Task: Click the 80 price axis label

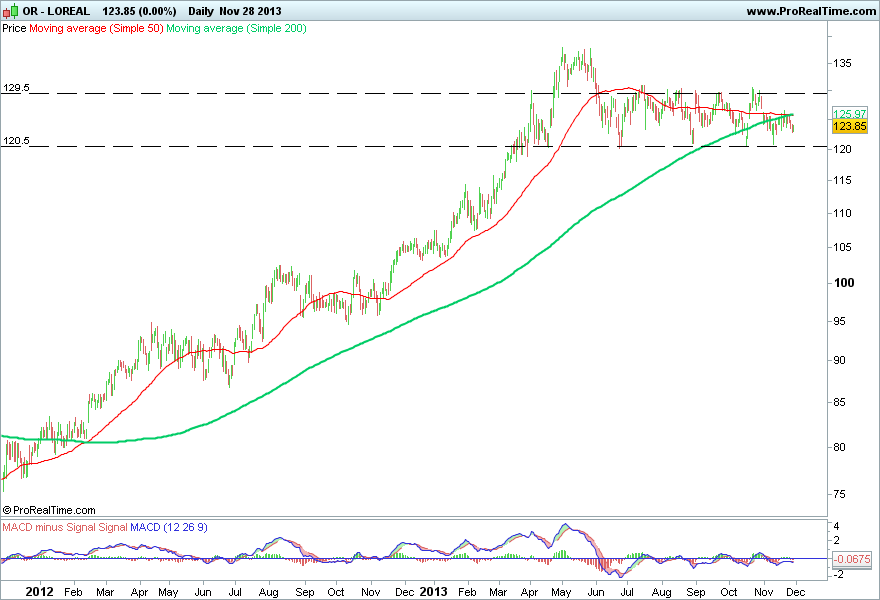Action: (839, 447)
